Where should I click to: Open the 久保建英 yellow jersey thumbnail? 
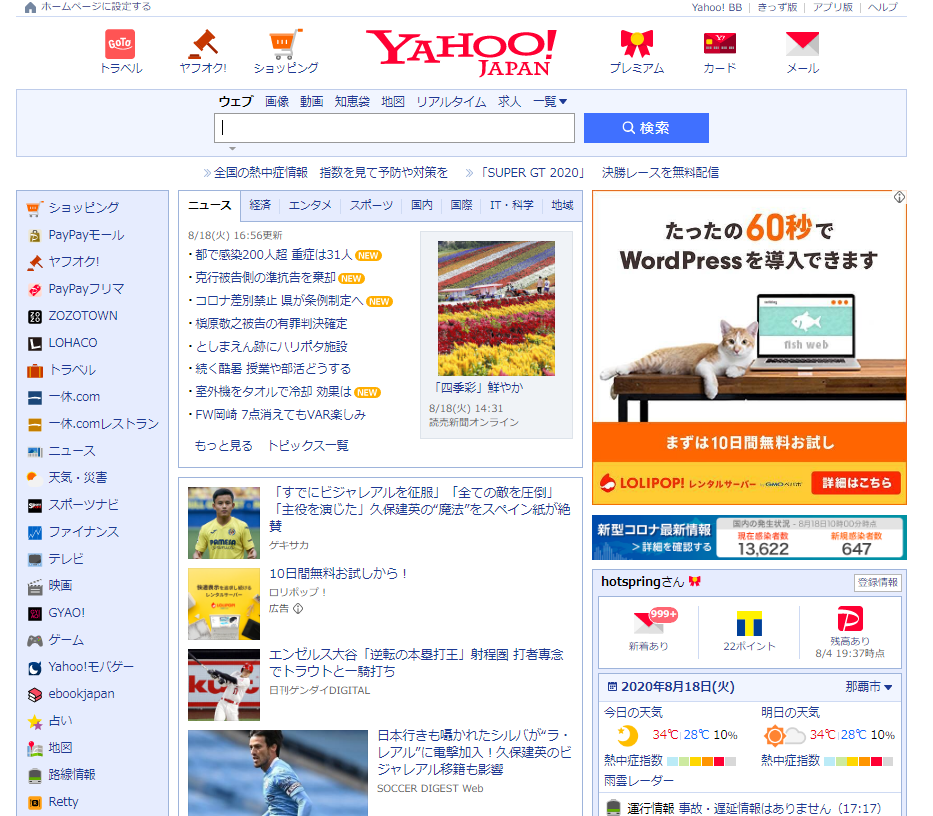[224, 523]
